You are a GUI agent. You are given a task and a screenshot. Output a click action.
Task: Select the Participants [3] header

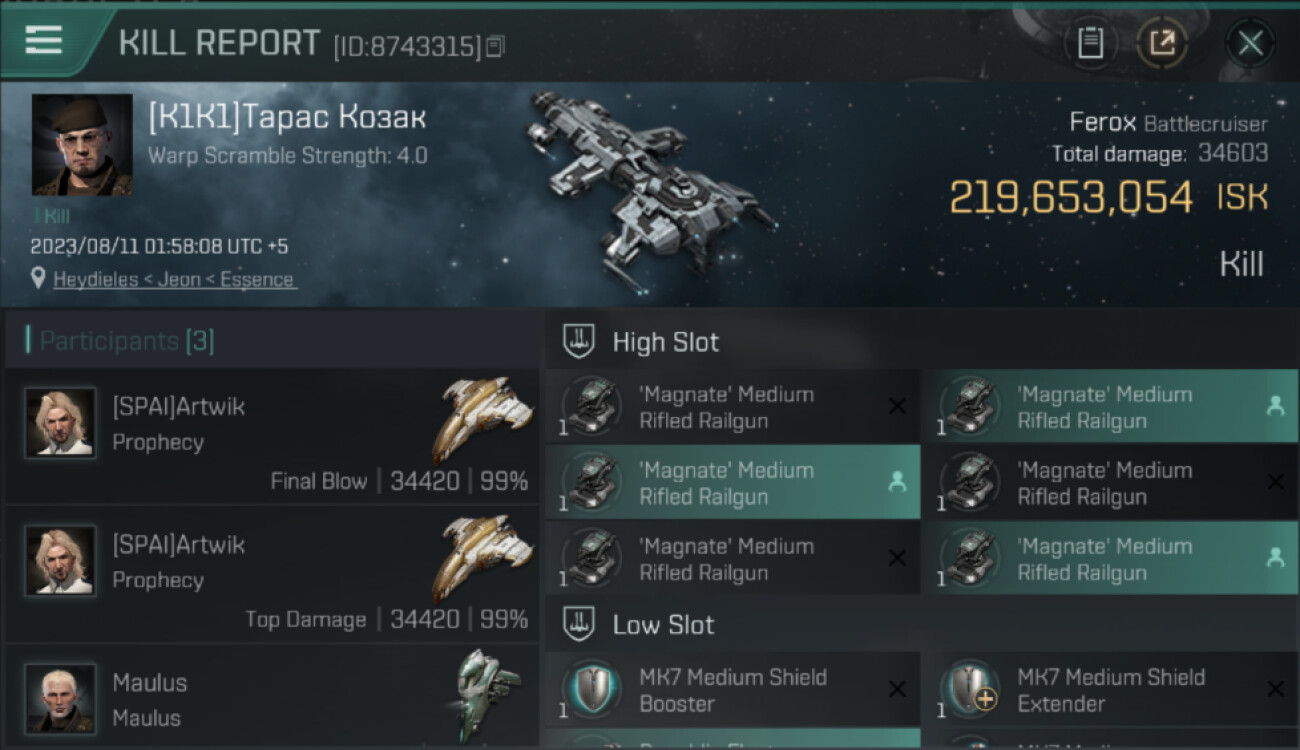[126, 341]
